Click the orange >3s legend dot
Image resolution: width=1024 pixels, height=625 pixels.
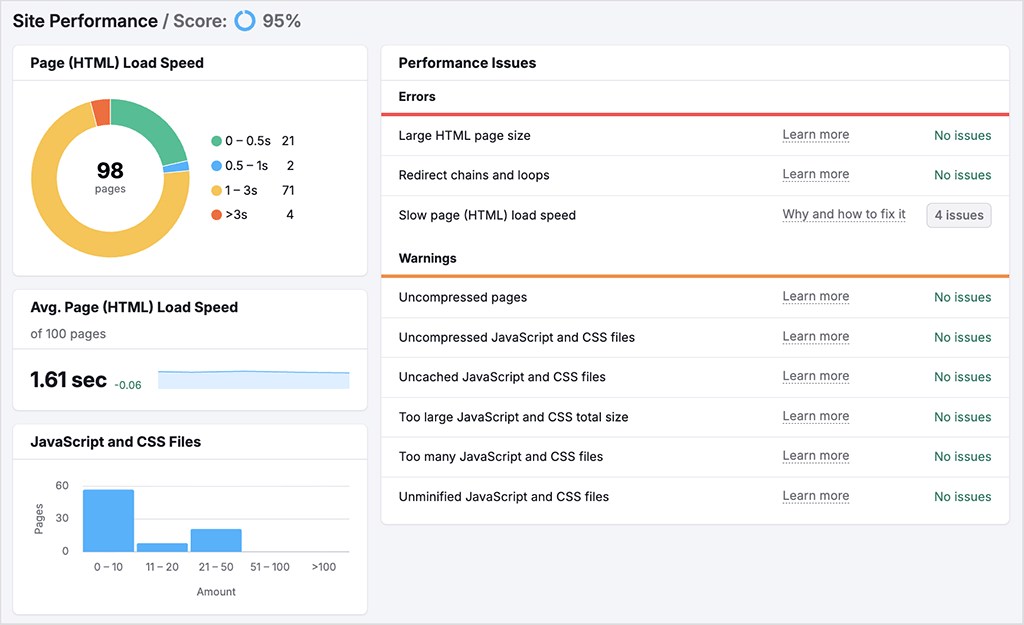(x=216, y=215)
